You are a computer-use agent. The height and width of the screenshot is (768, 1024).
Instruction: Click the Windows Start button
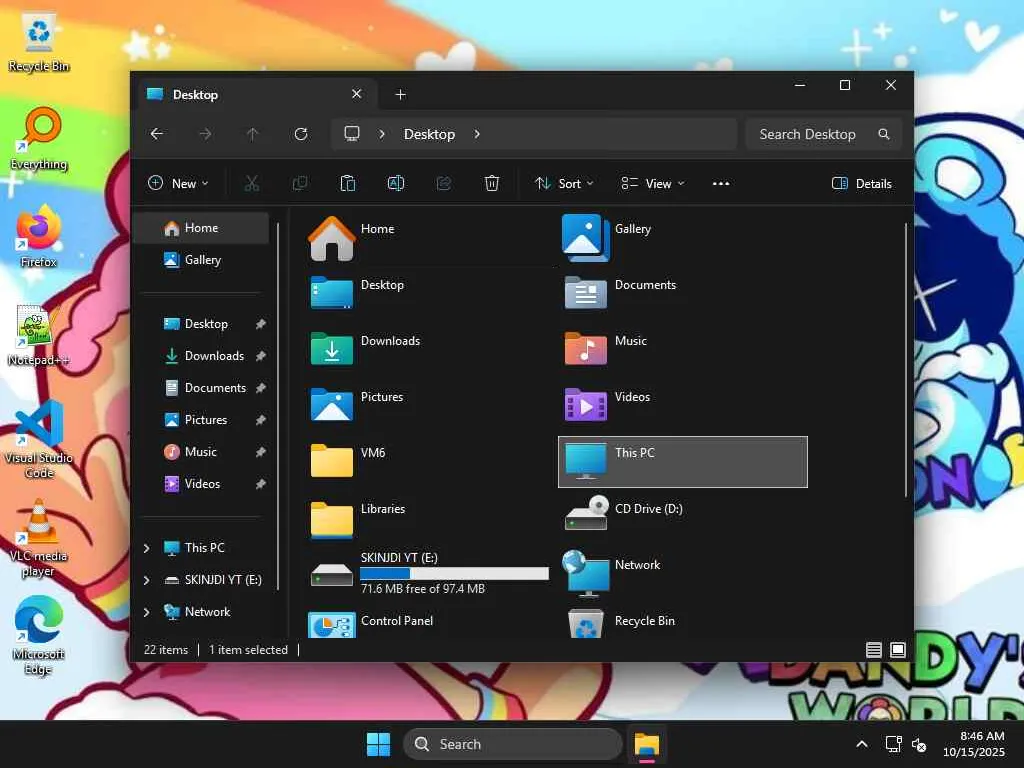click(379, 744)
